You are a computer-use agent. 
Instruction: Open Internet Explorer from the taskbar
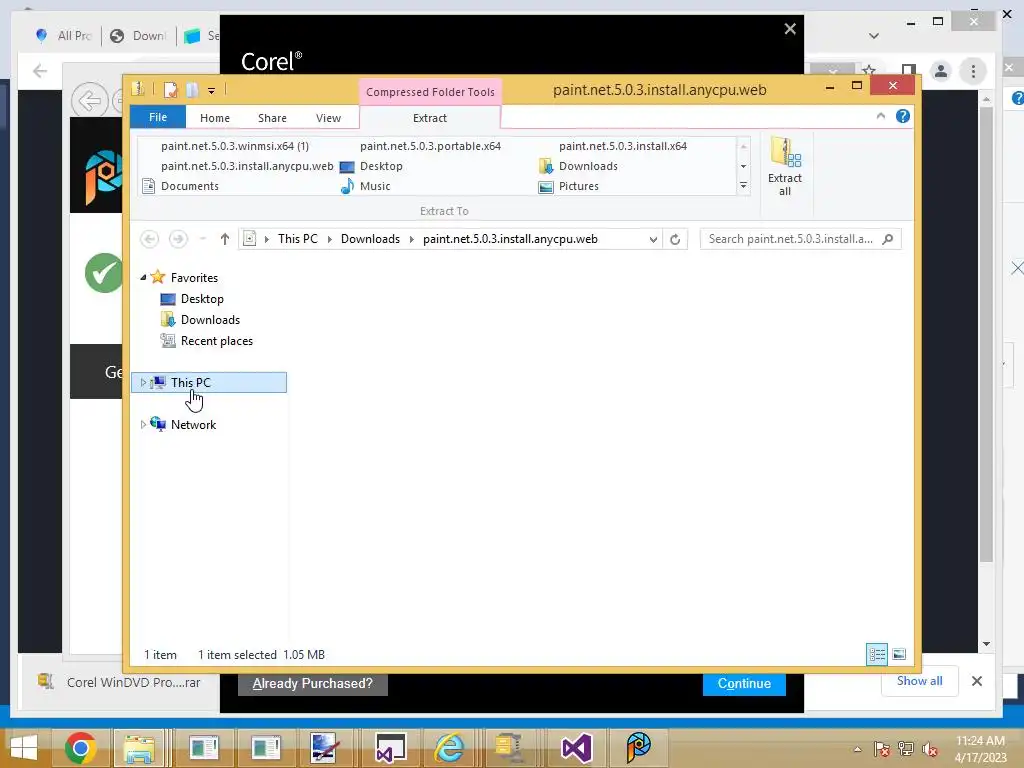tap(449, 748)
